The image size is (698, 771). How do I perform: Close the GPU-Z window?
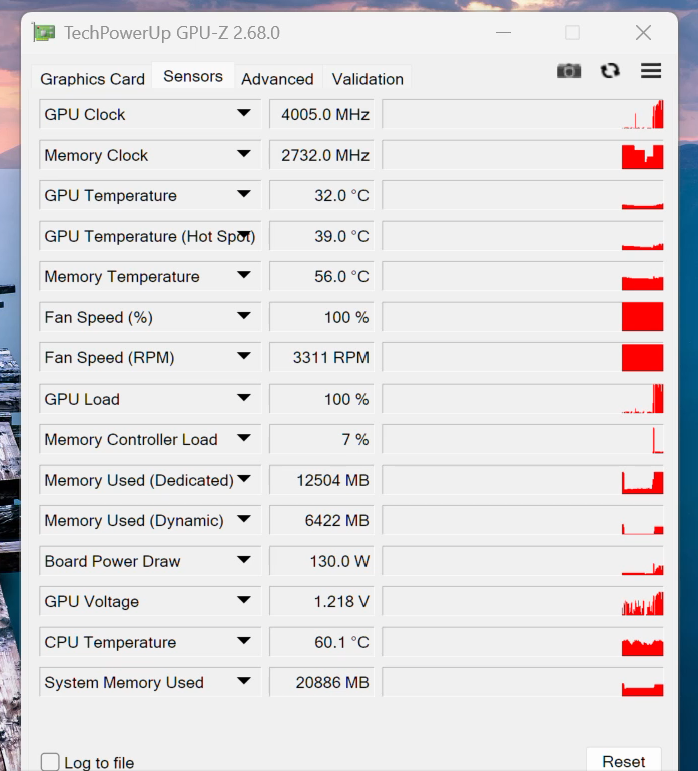pyautogui.click(x=643, y=33)
